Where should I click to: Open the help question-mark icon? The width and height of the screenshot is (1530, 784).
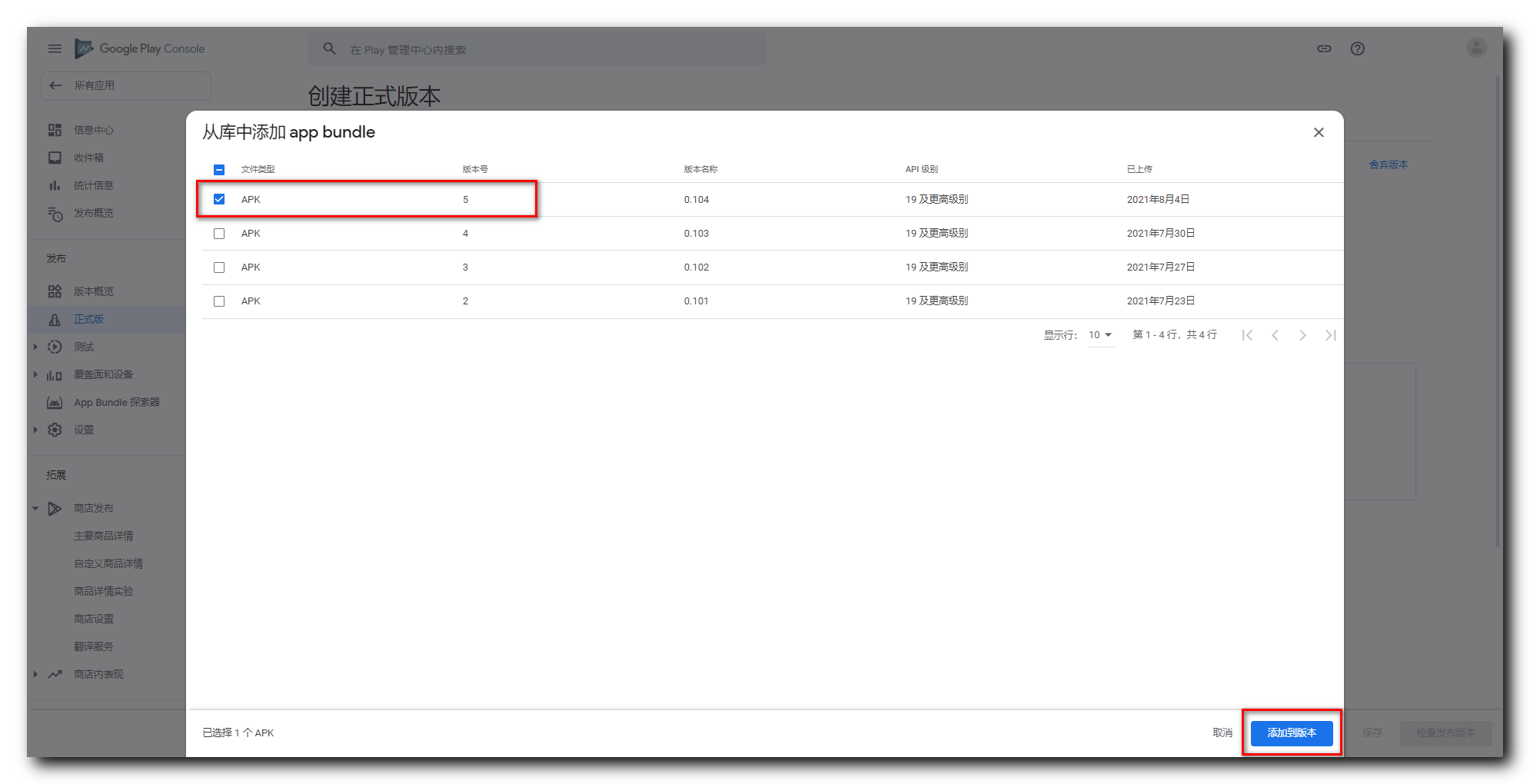1358,48
